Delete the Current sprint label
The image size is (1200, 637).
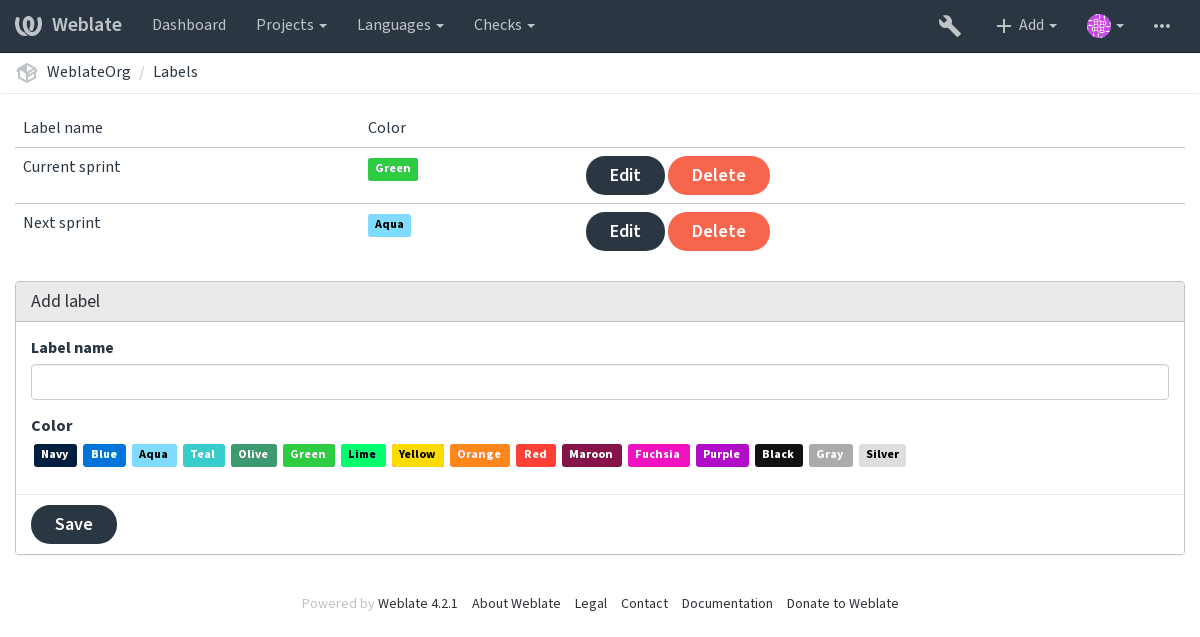[719, 175]
